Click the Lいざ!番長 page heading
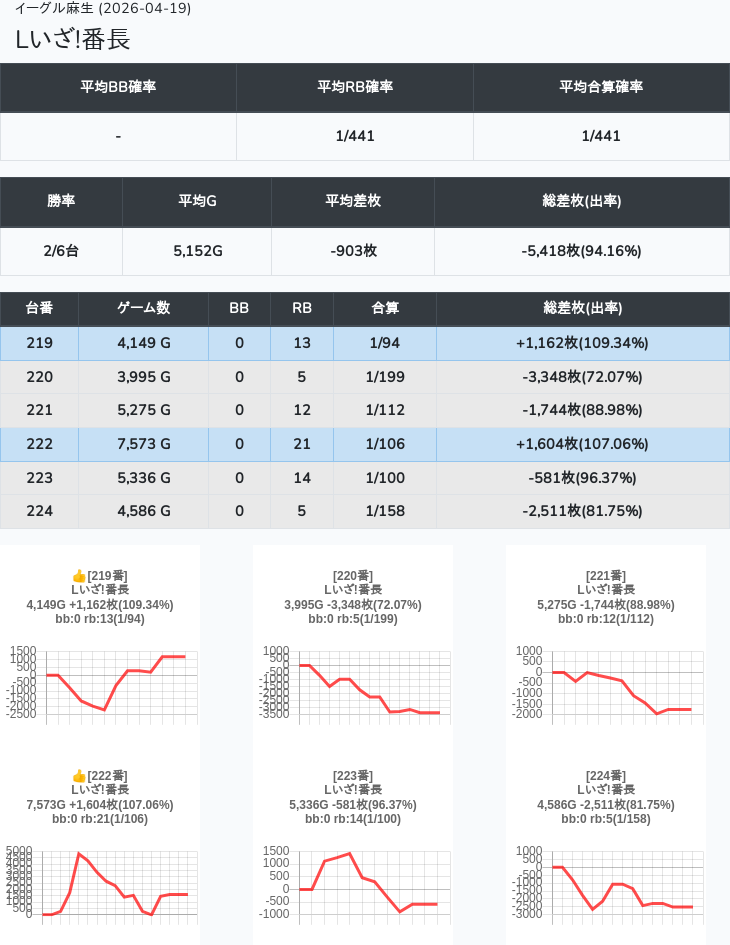The width and height of the screenshot is (730, 945). pyautogui.click(x=73, y=39)
